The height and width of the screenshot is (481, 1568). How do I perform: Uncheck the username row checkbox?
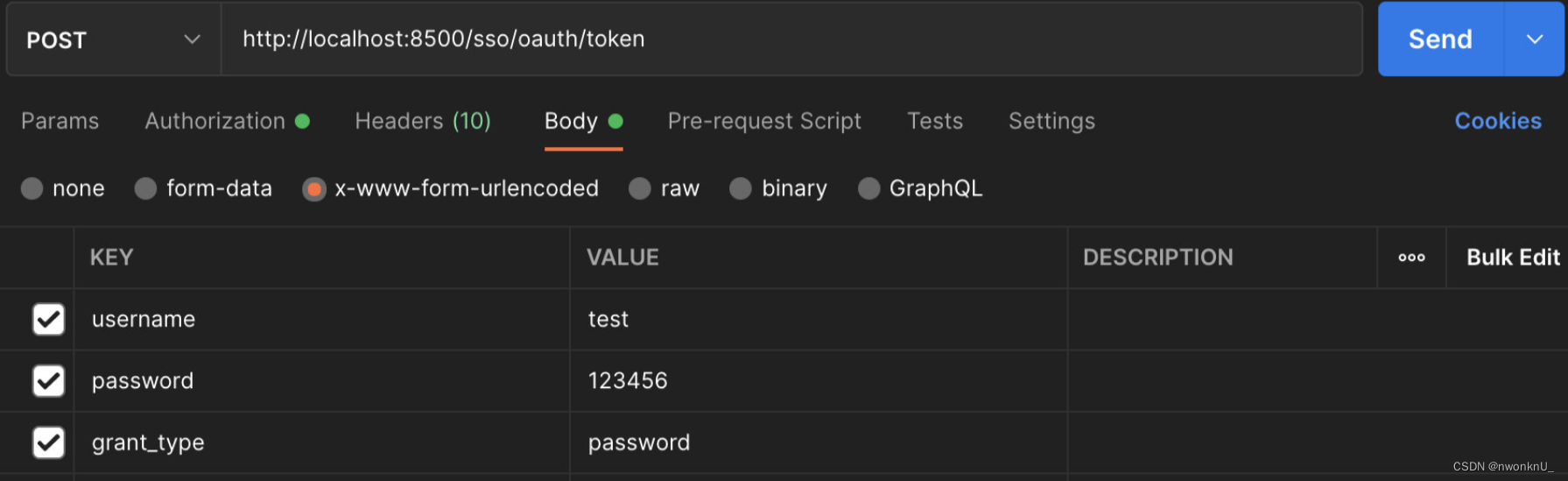(48, 320)
